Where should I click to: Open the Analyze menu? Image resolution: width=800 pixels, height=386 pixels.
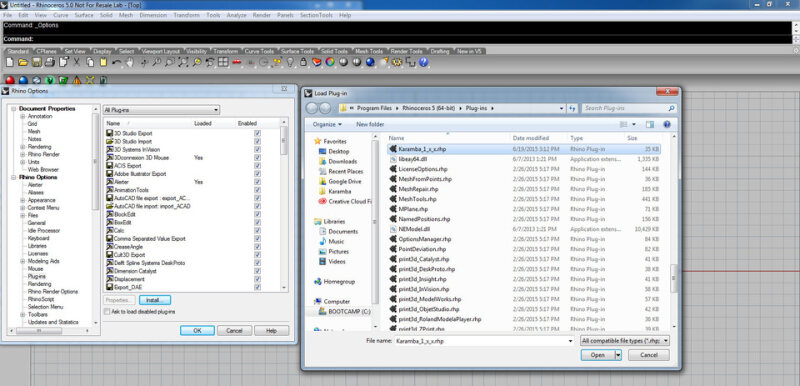pyautogui.click(x=237, y=15)
